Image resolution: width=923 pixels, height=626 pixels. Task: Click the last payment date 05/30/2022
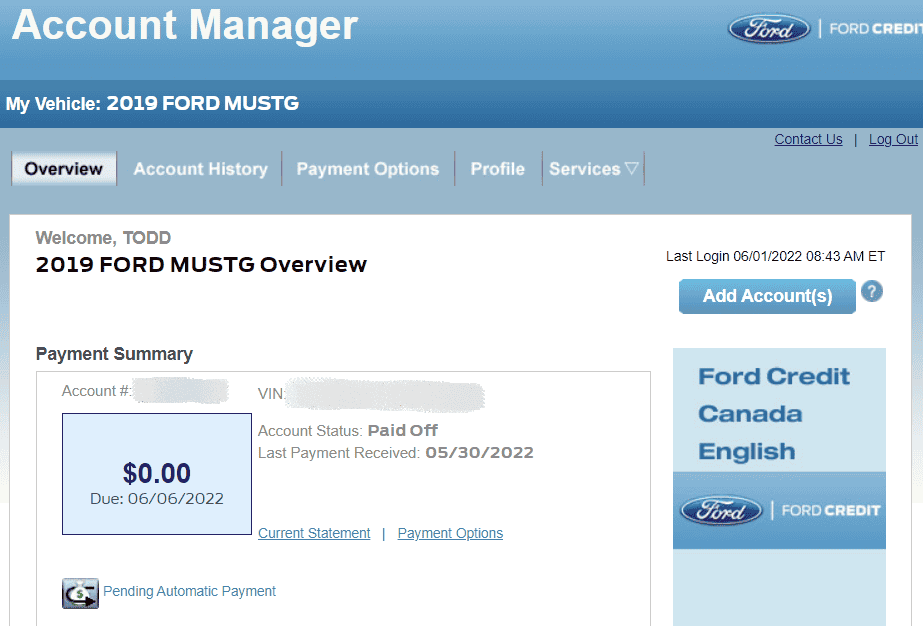(x=480, y=452)
